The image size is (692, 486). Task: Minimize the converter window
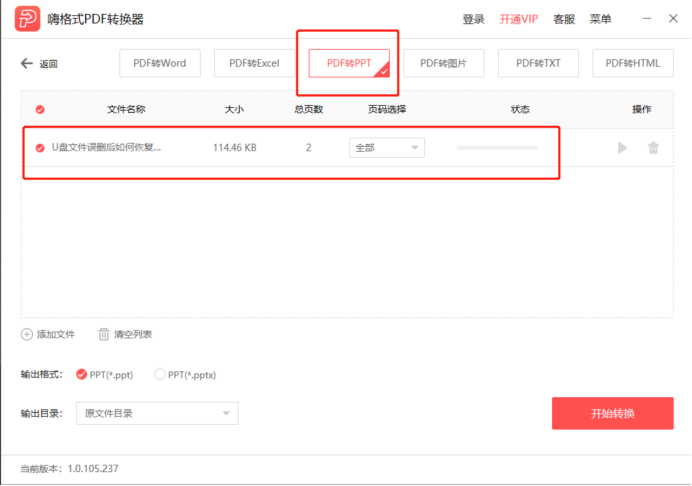click(647, 19)
